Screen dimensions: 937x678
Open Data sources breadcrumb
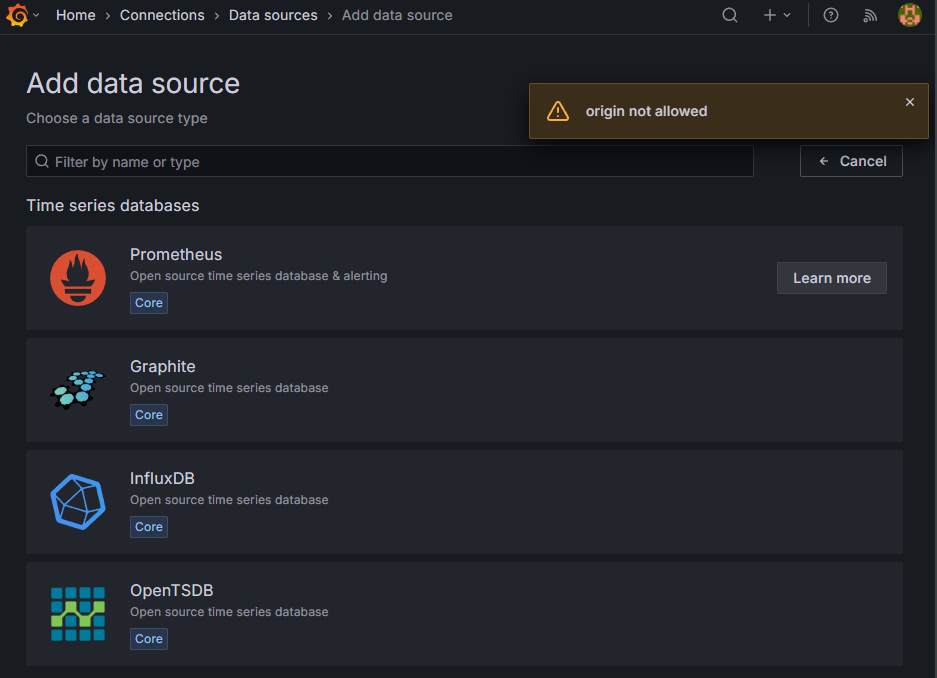click(x=273, y=15)
